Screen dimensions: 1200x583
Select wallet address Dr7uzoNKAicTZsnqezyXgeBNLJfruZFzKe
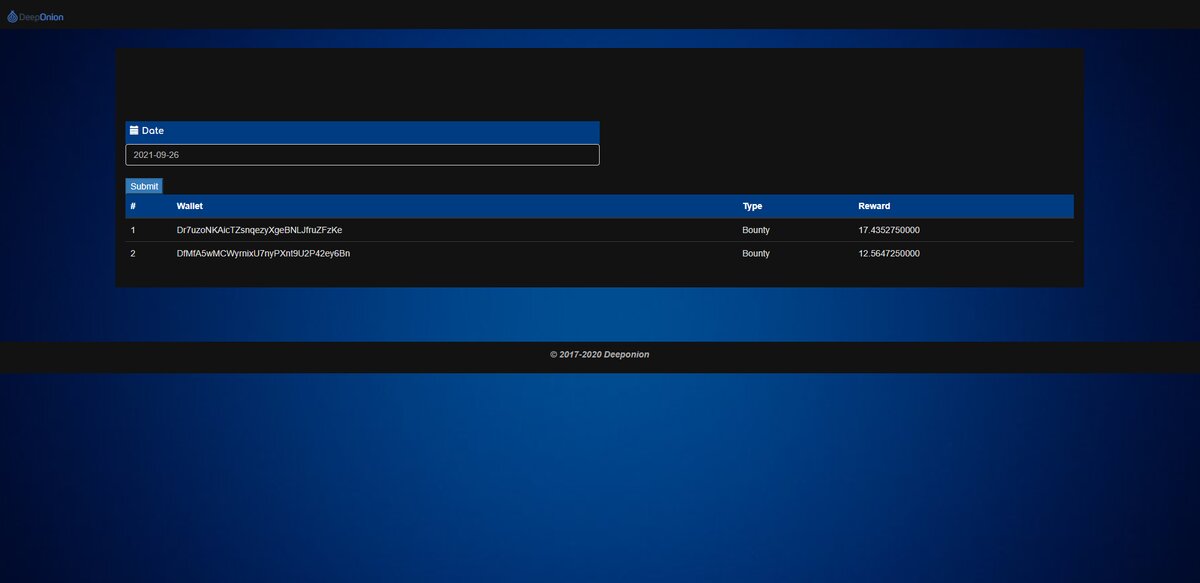[259, 230]
